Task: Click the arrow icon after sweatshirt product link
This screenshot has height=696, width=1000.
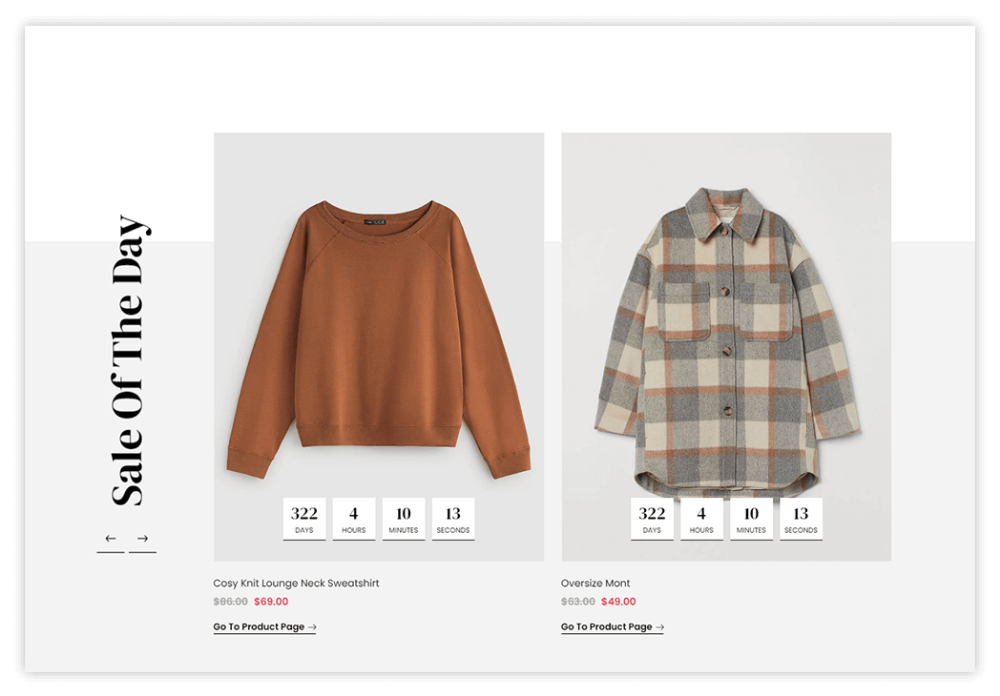Action: (312, 628)
